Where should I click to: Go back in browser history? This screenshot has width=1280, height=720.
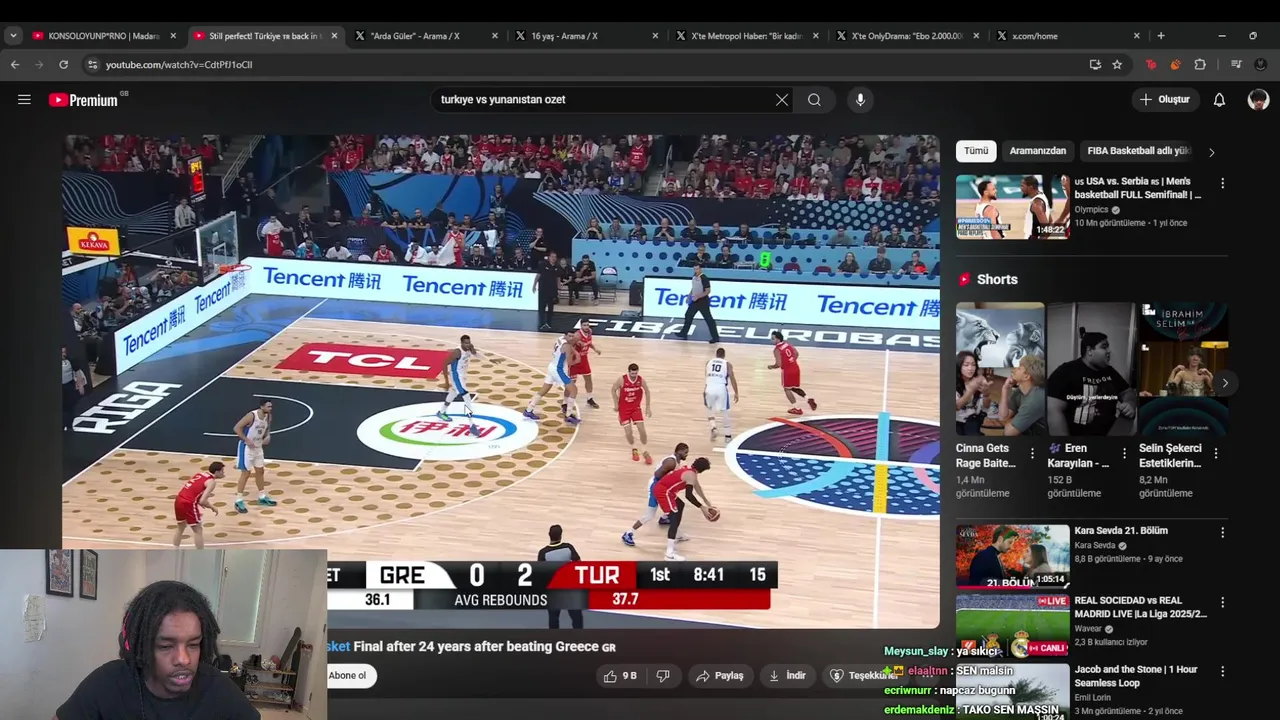(x=15, y=64)
